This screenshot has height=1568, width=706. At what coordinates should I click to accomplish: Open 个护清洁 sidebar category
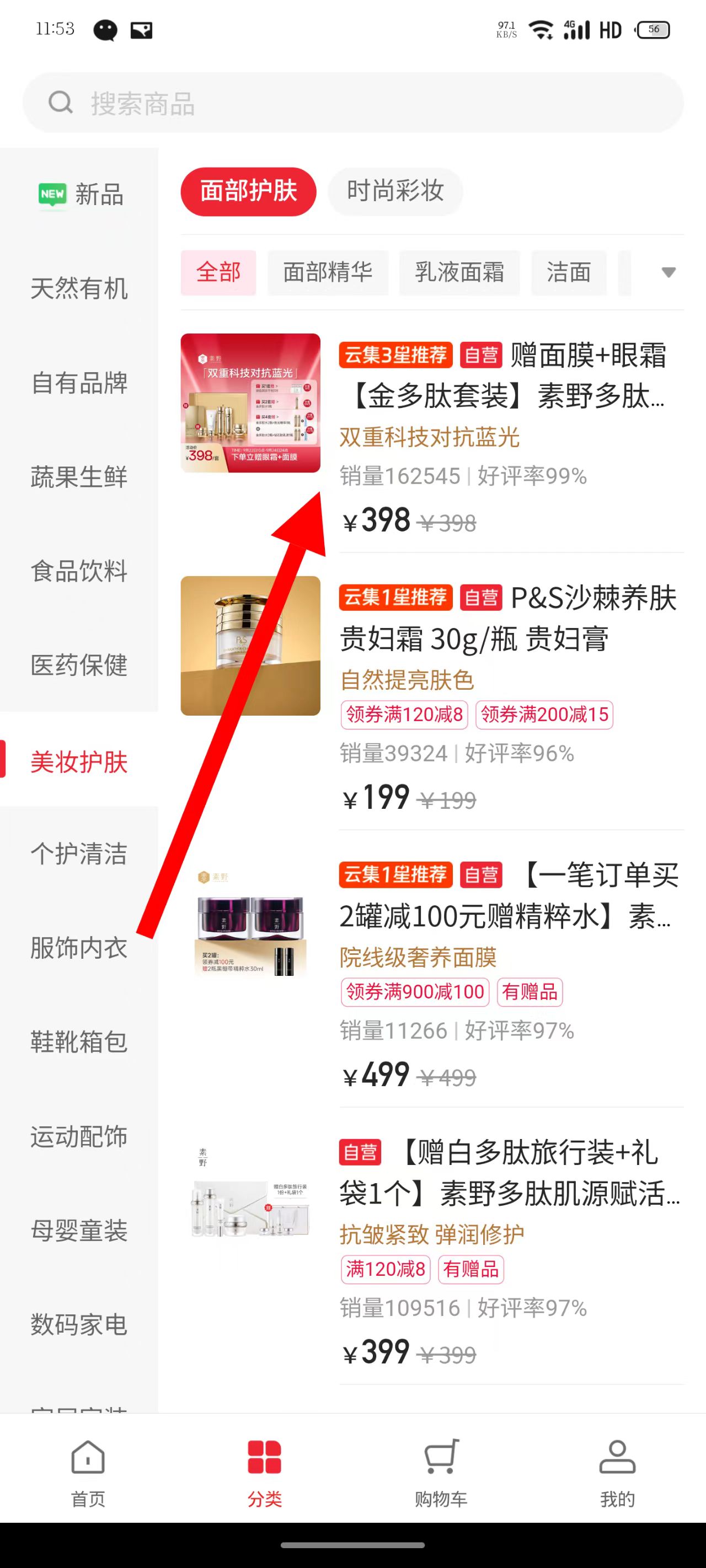79,853
